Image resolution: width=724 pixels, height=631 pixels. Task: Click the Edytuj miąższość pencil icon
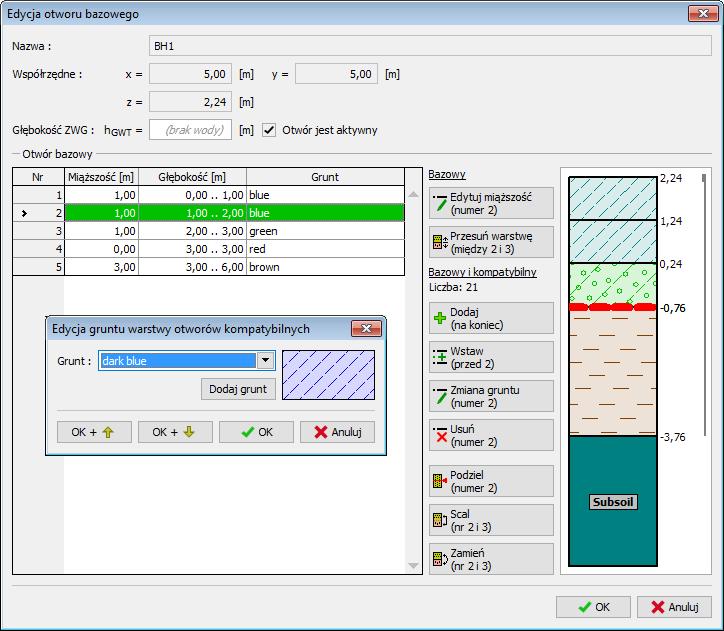click(x=440, y=203)
